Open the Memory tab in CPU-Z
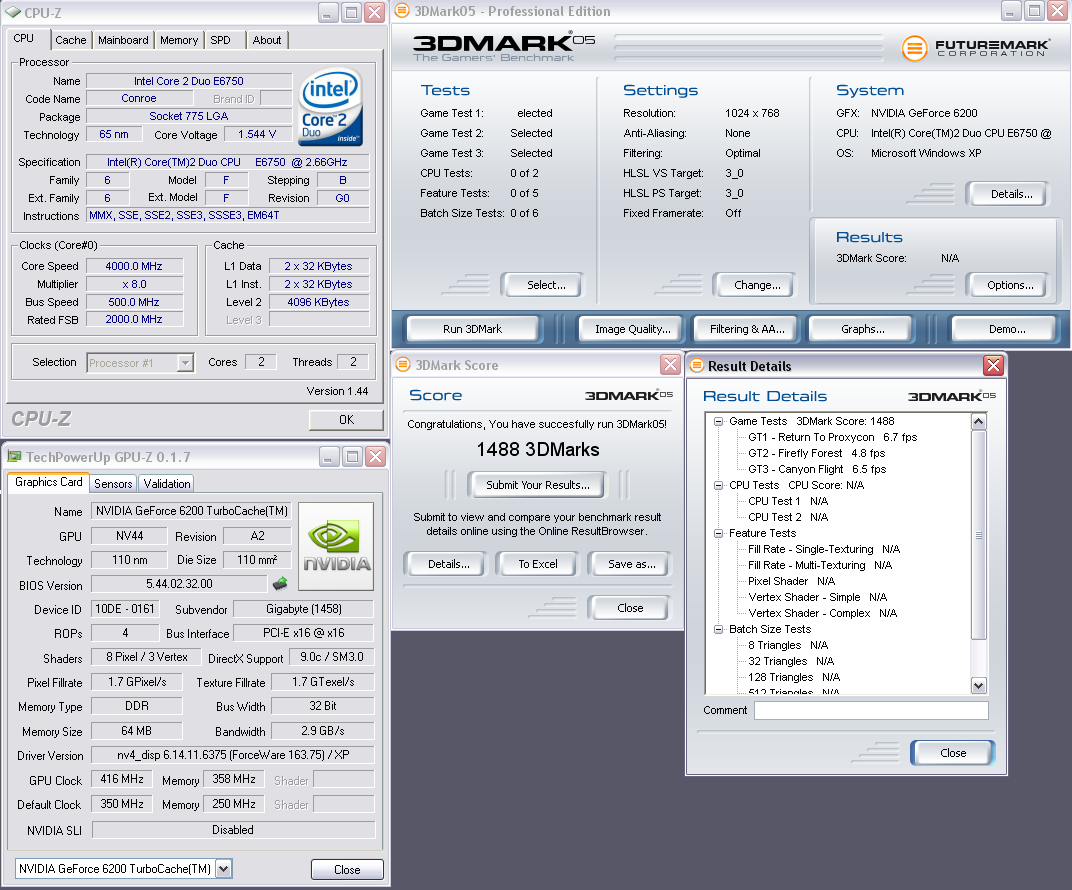The image size is (1072, 890). tap(179, 40)
